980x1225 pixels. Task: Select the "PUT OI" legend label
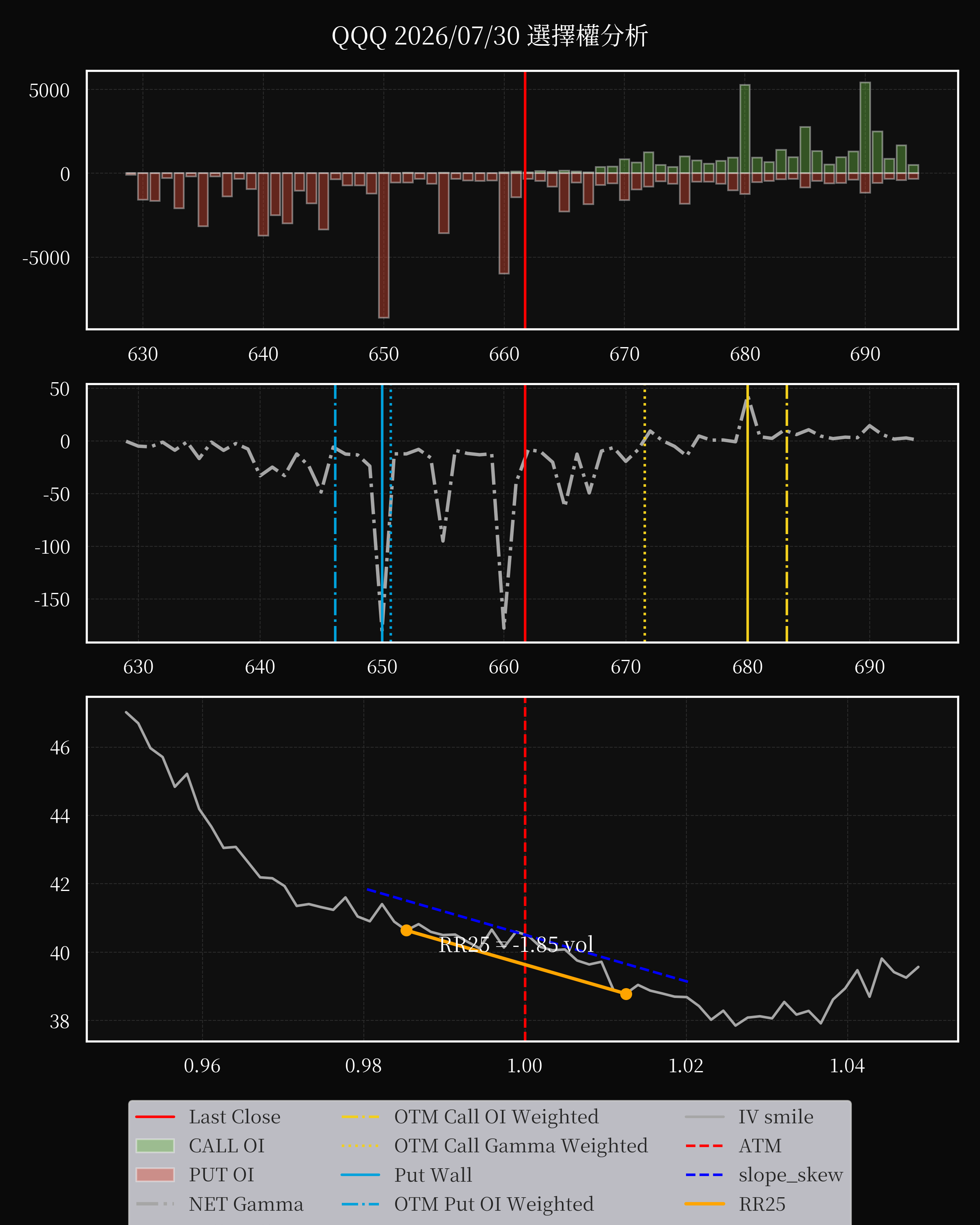222,1174
